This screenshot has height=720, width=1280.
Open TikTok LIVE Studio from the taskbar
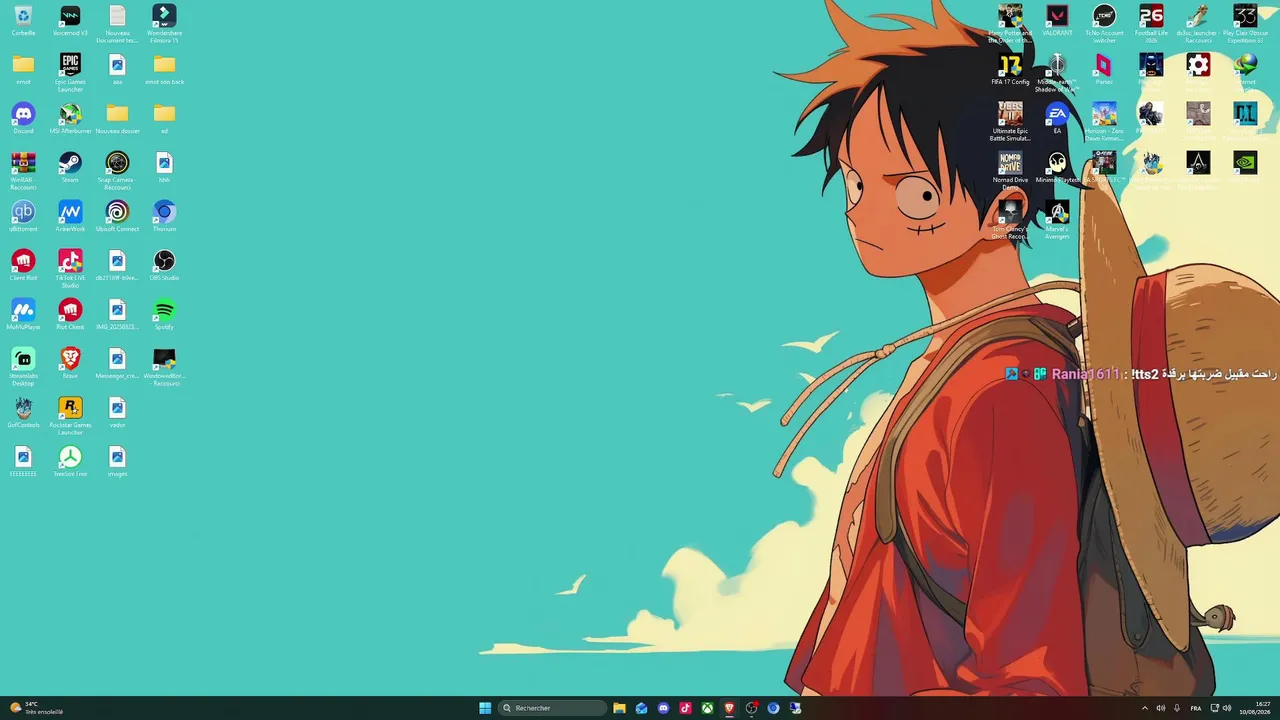tap(685, 708)
